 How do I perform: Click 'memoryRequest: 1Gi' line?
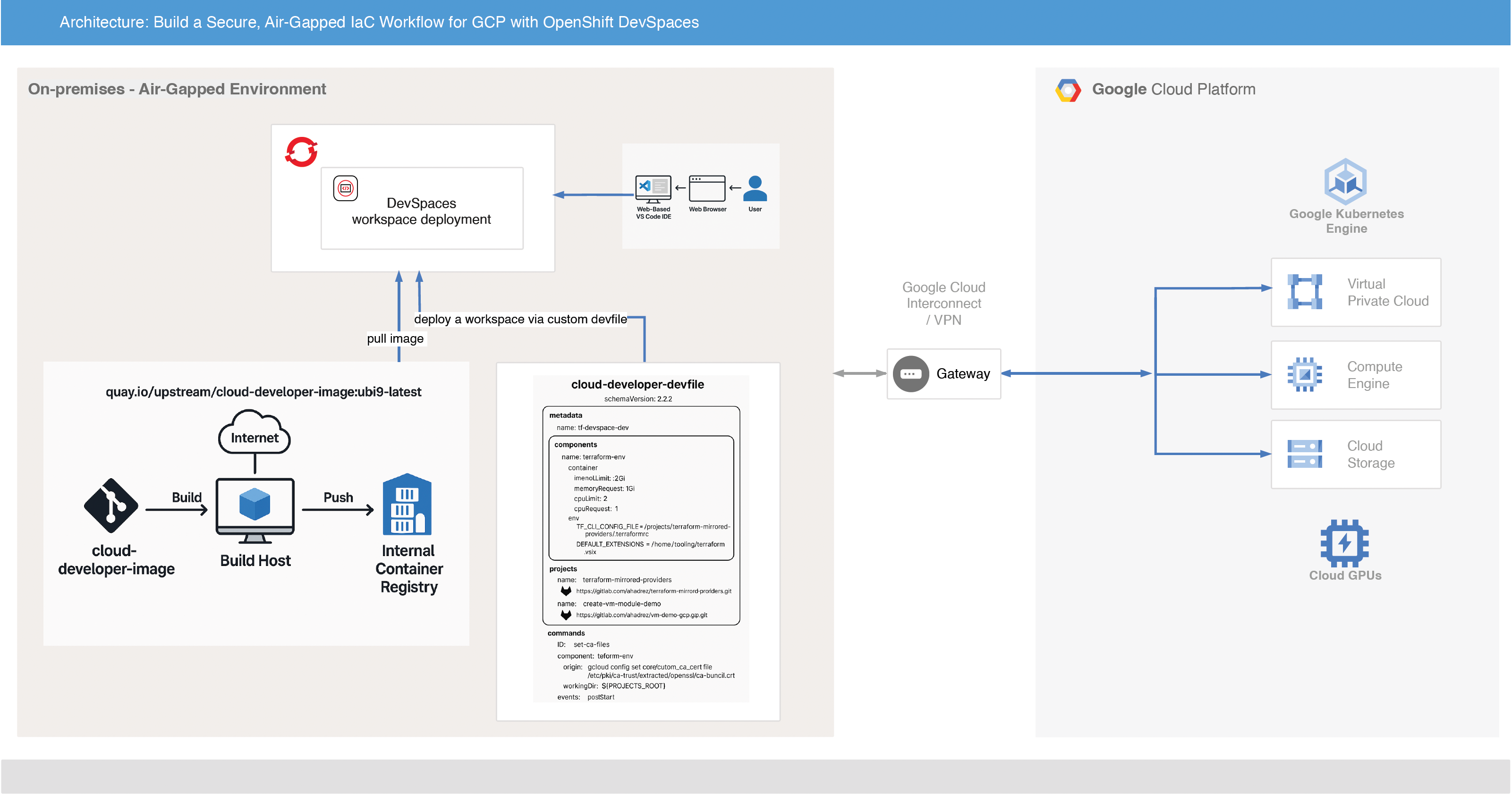(x=604, y=489)
